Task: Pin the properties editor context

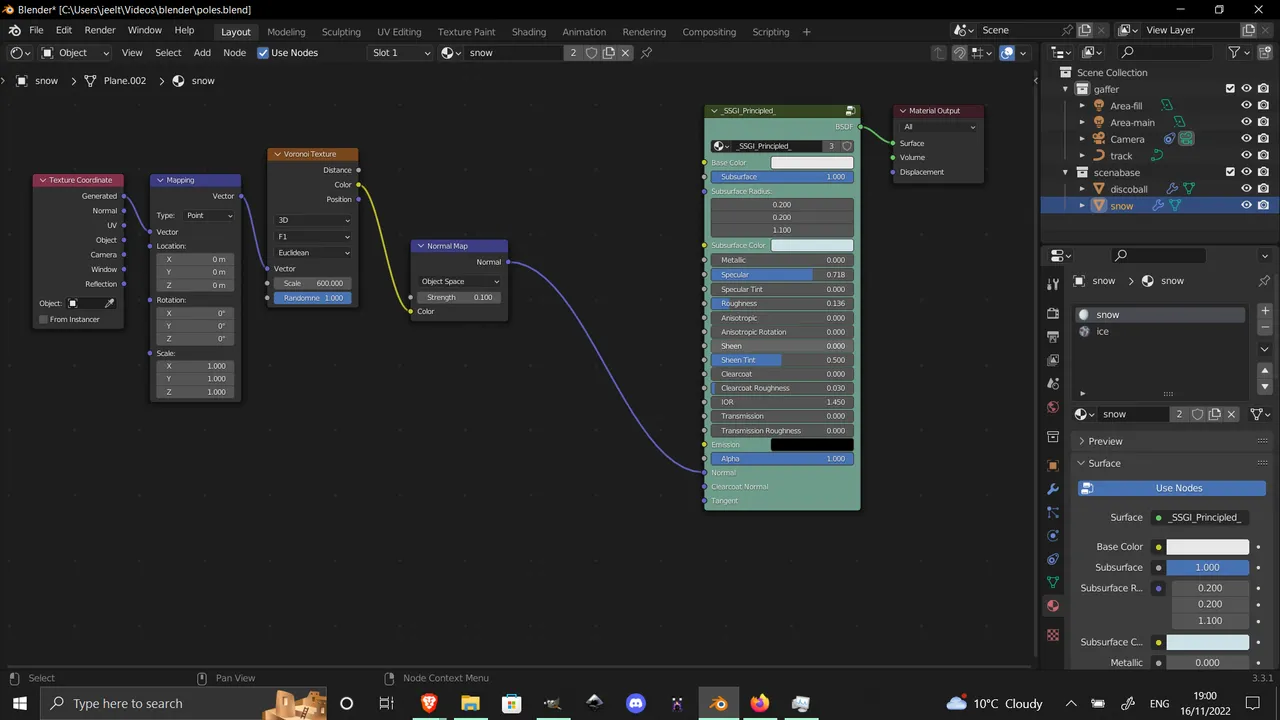Action: click(x=1265, y=281)
